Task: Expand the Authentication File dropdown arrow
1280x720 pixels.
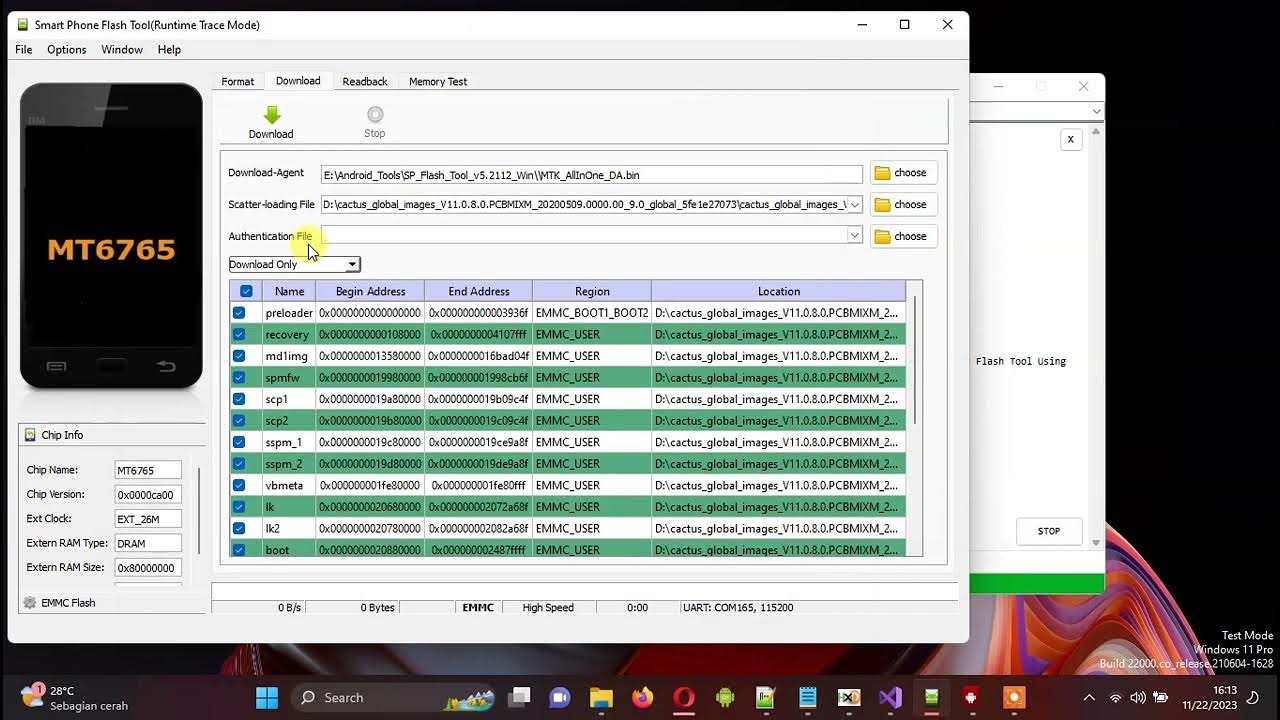Action: [x=855, y=235]
